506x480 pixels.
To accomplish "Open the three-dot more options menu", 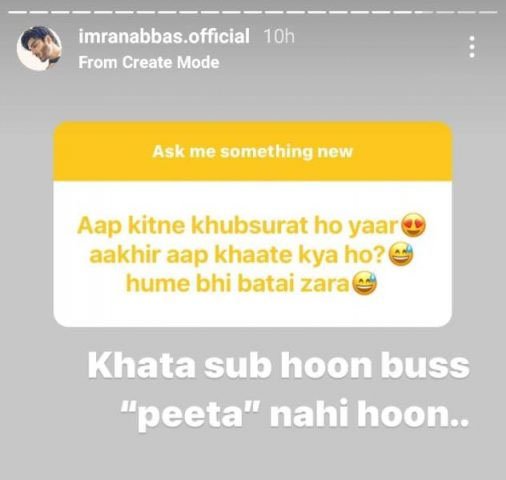I will 472,47.
